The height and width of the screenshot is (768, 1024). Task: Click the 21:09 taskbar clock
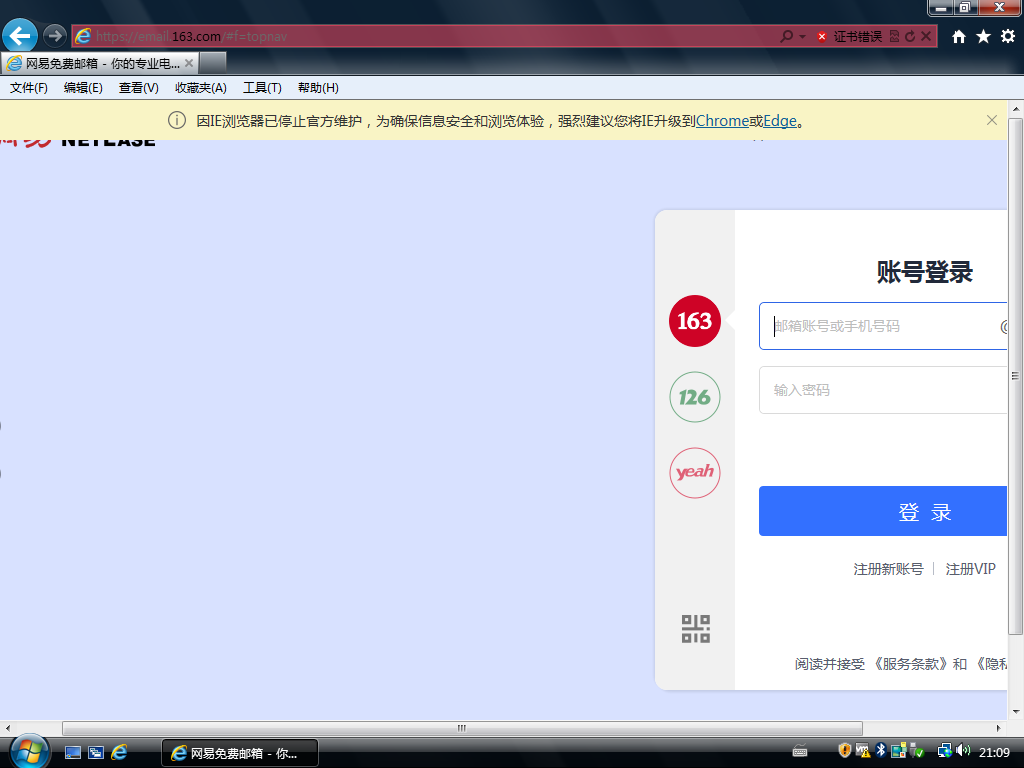coord(994,752)
